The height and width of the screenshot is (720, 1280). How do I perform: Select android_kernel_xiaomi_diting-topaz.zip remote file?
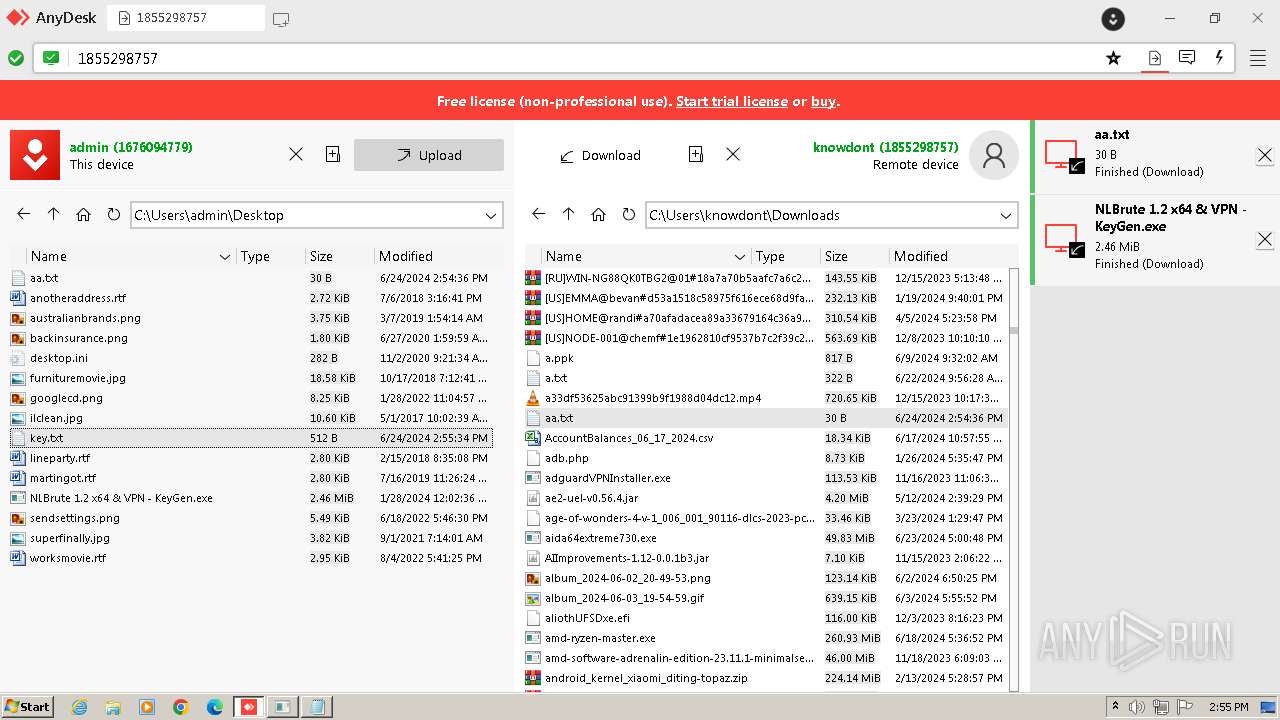coord(766,678)
